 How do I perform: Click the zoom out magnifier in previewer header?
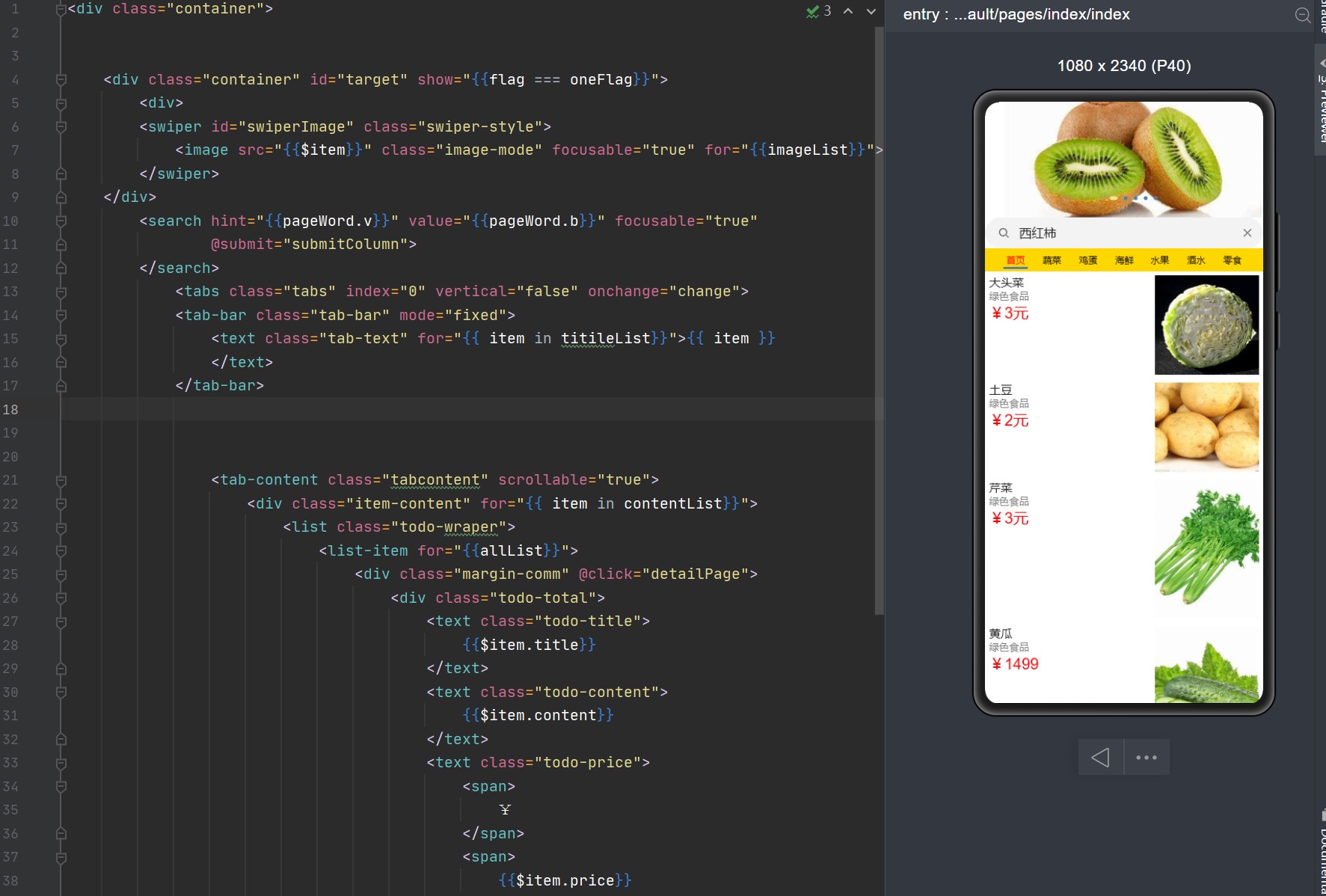(1302, 15)
